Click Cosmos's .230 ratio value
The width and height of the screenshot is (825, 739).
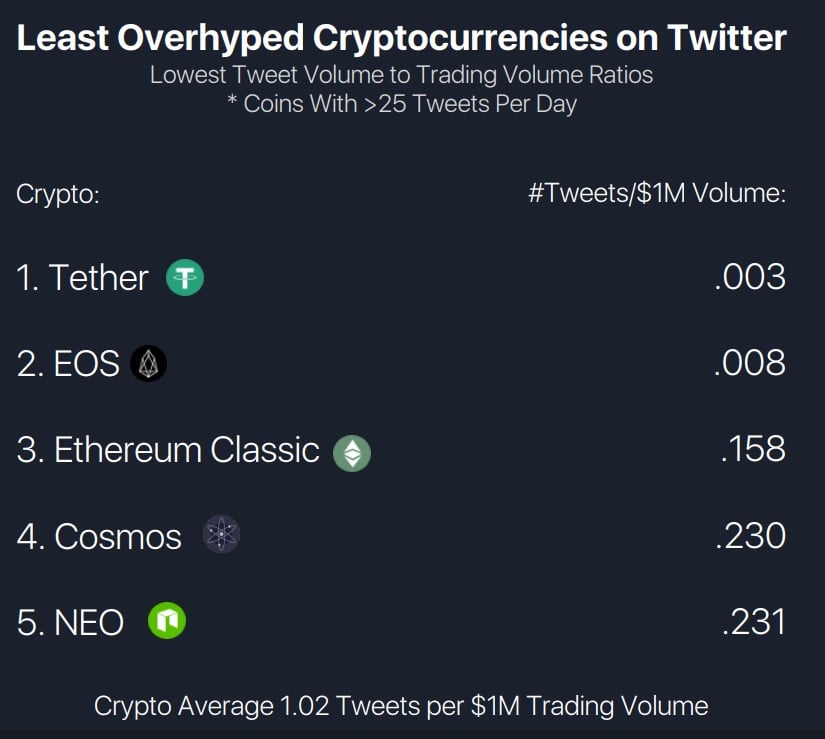(x=750, y=536)
